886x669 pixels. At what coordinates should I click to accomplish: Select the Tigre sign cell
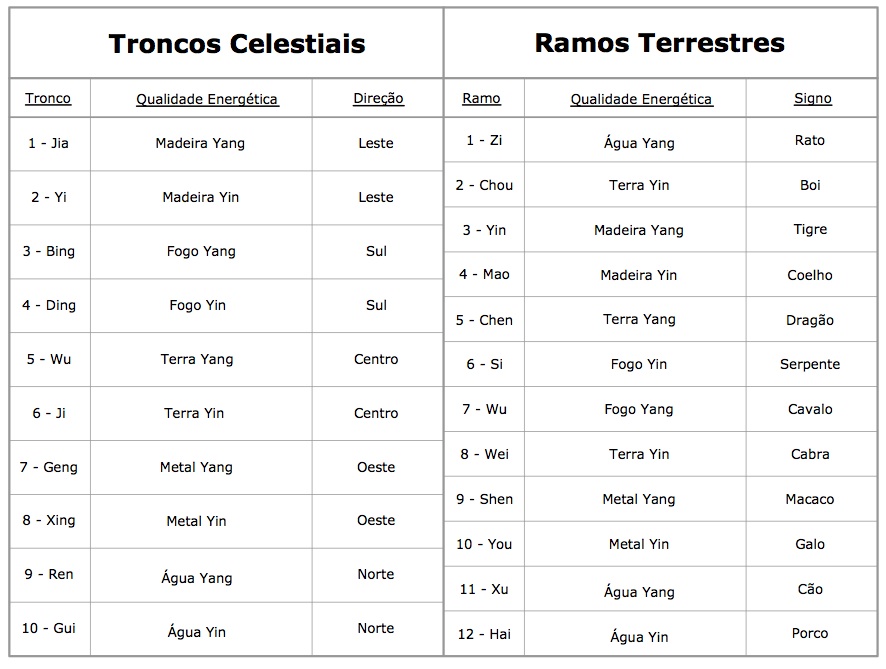point(809,229)
